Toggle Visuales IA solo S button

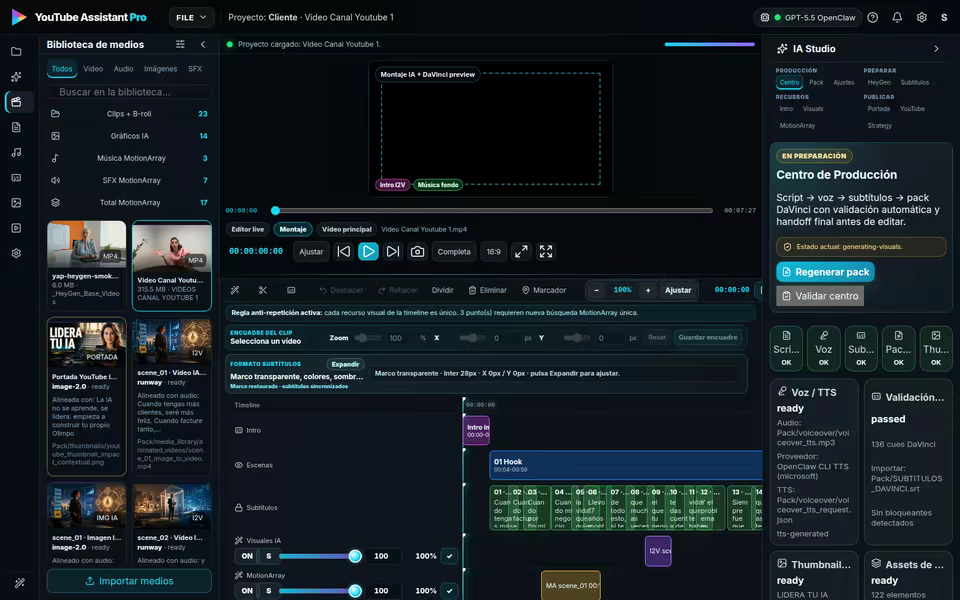click(268, 556)
